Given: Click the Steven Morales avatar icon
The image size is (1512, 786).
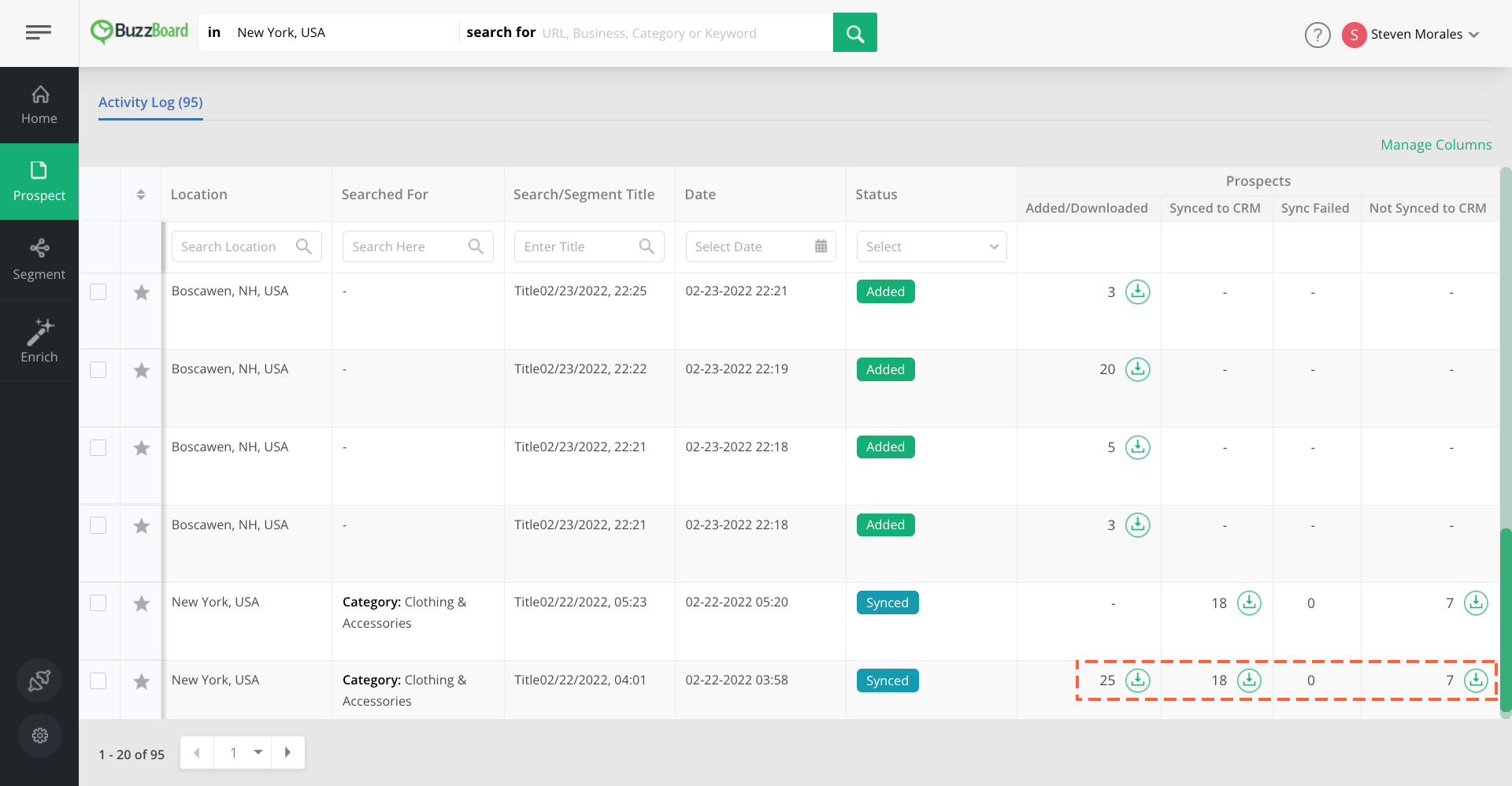Looking at the screenshot, I should tap(1354, 35).
